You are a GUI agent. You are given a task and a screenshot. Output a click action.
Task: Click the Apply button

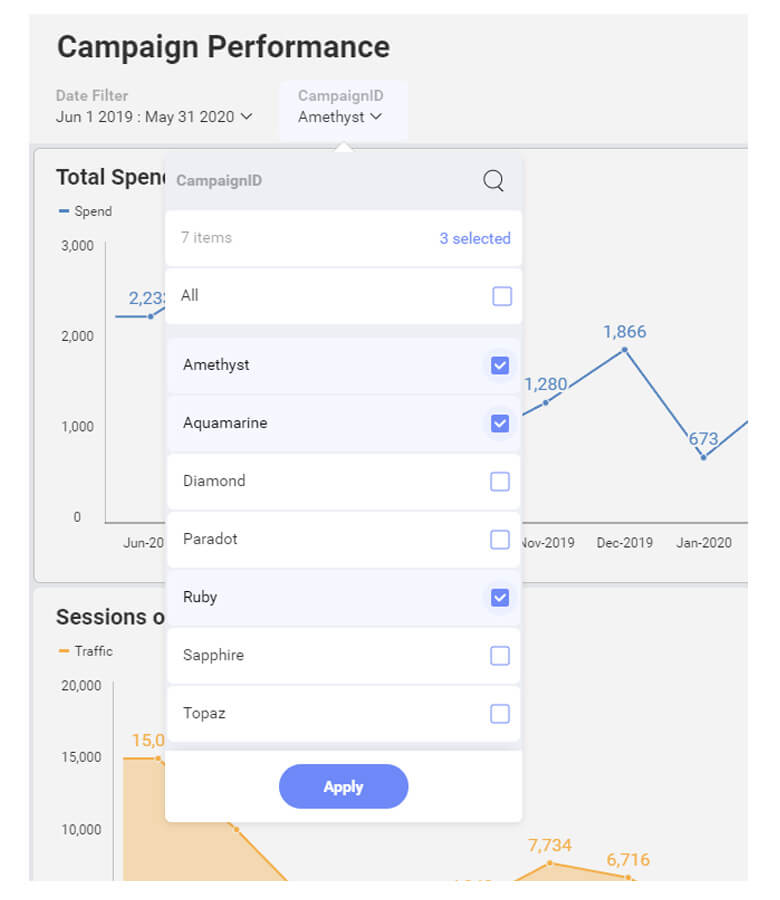(343, 787)
